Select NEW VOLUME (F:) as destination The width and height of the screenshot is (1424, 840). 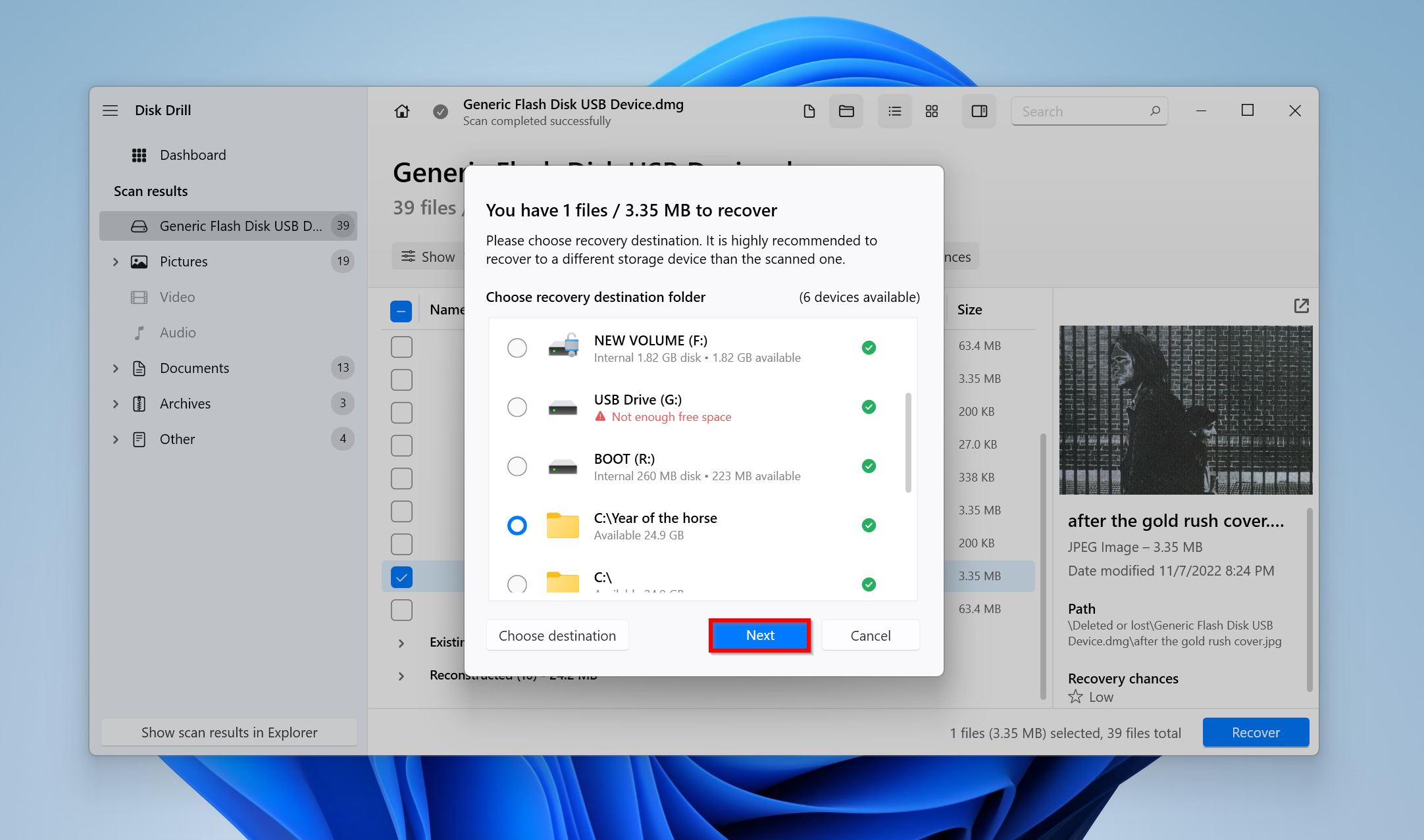click(x=517, y=347)
